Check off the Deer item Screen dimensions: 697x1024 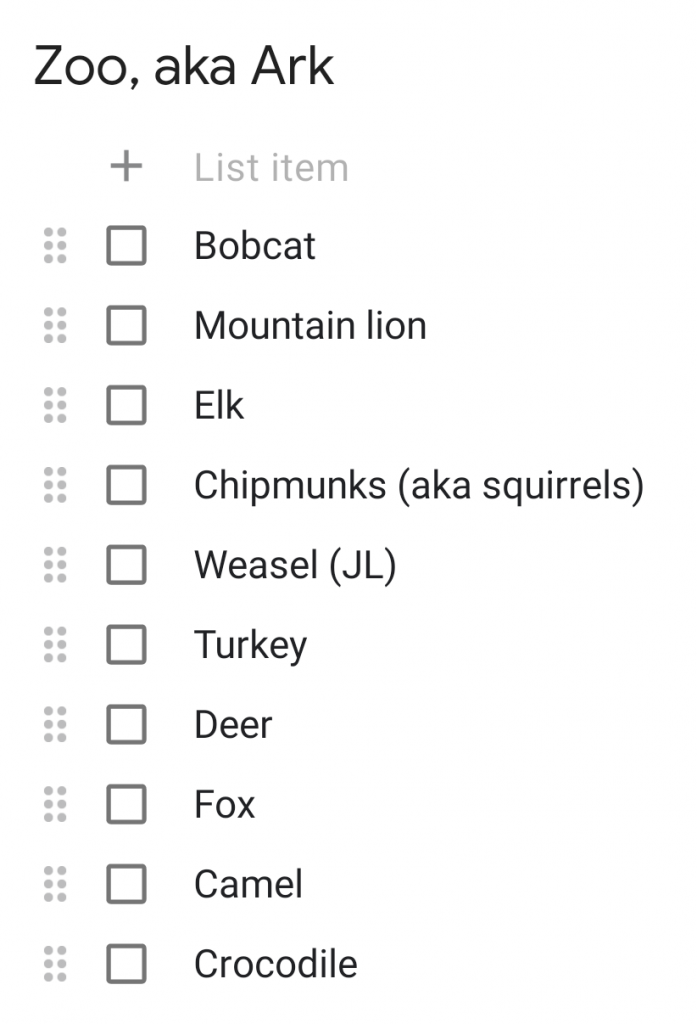click(126, 725)
